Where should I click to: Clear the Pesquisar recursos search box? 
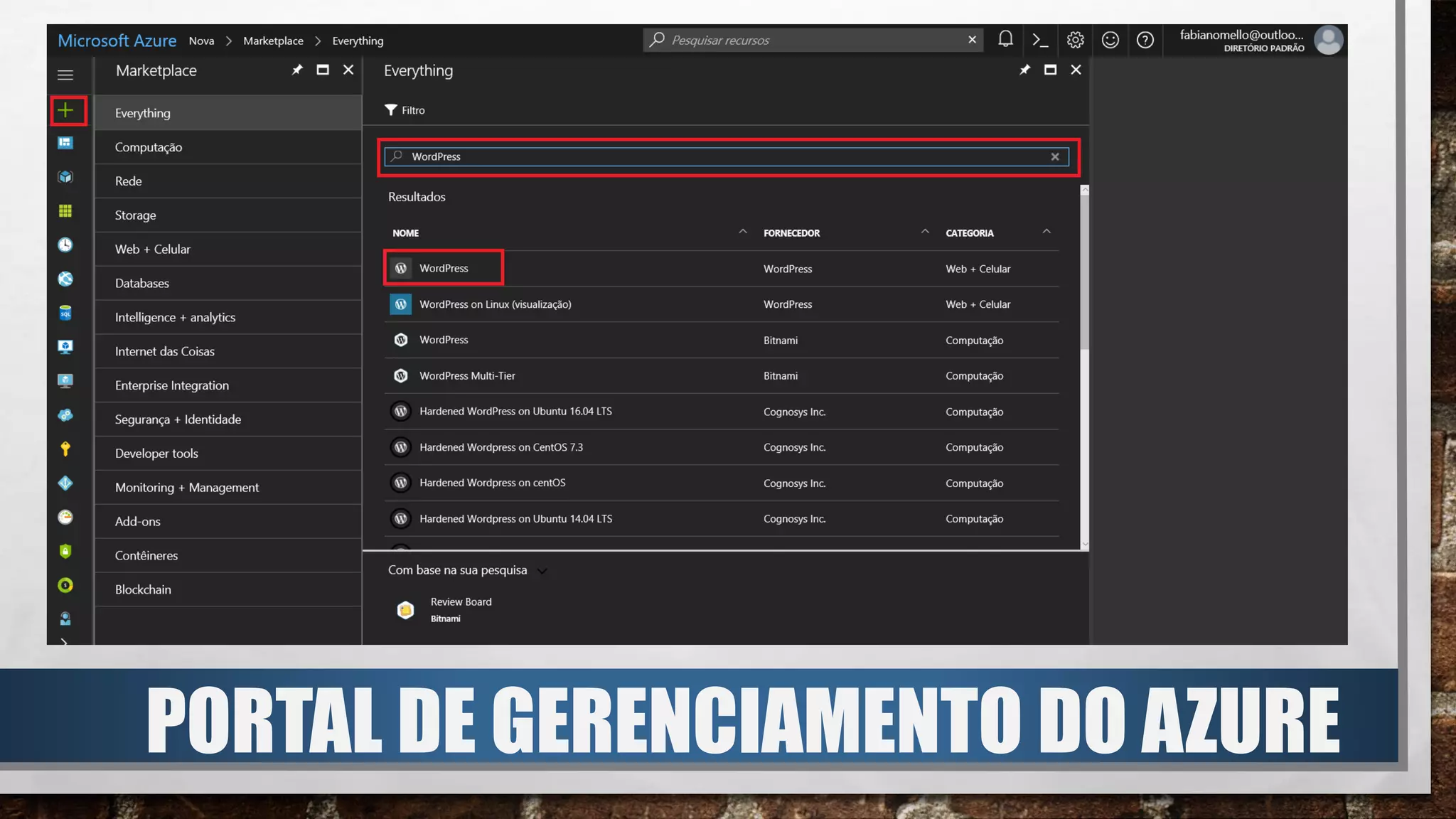[972, 40]
